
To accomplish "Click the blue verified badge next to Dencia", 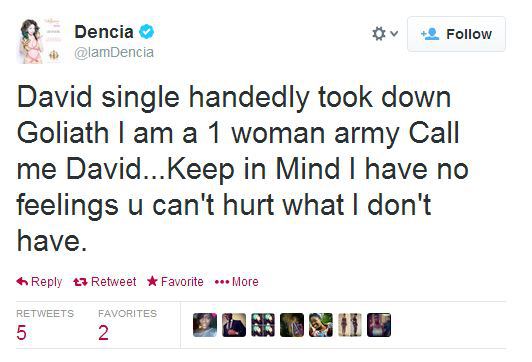I will coord(147,32).
